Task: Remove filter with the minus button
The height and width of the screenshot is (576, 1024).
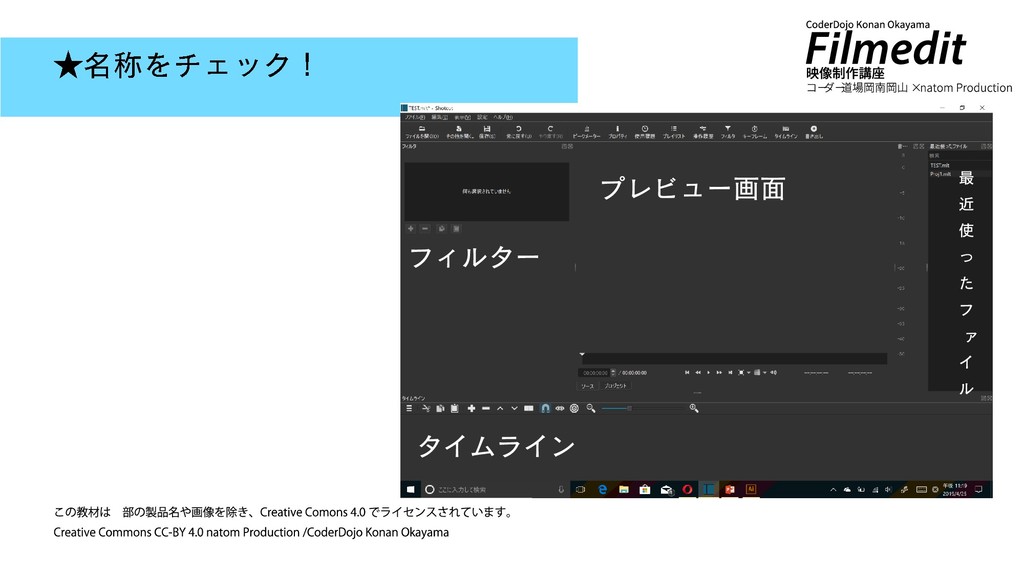Action: click(425, 229)
